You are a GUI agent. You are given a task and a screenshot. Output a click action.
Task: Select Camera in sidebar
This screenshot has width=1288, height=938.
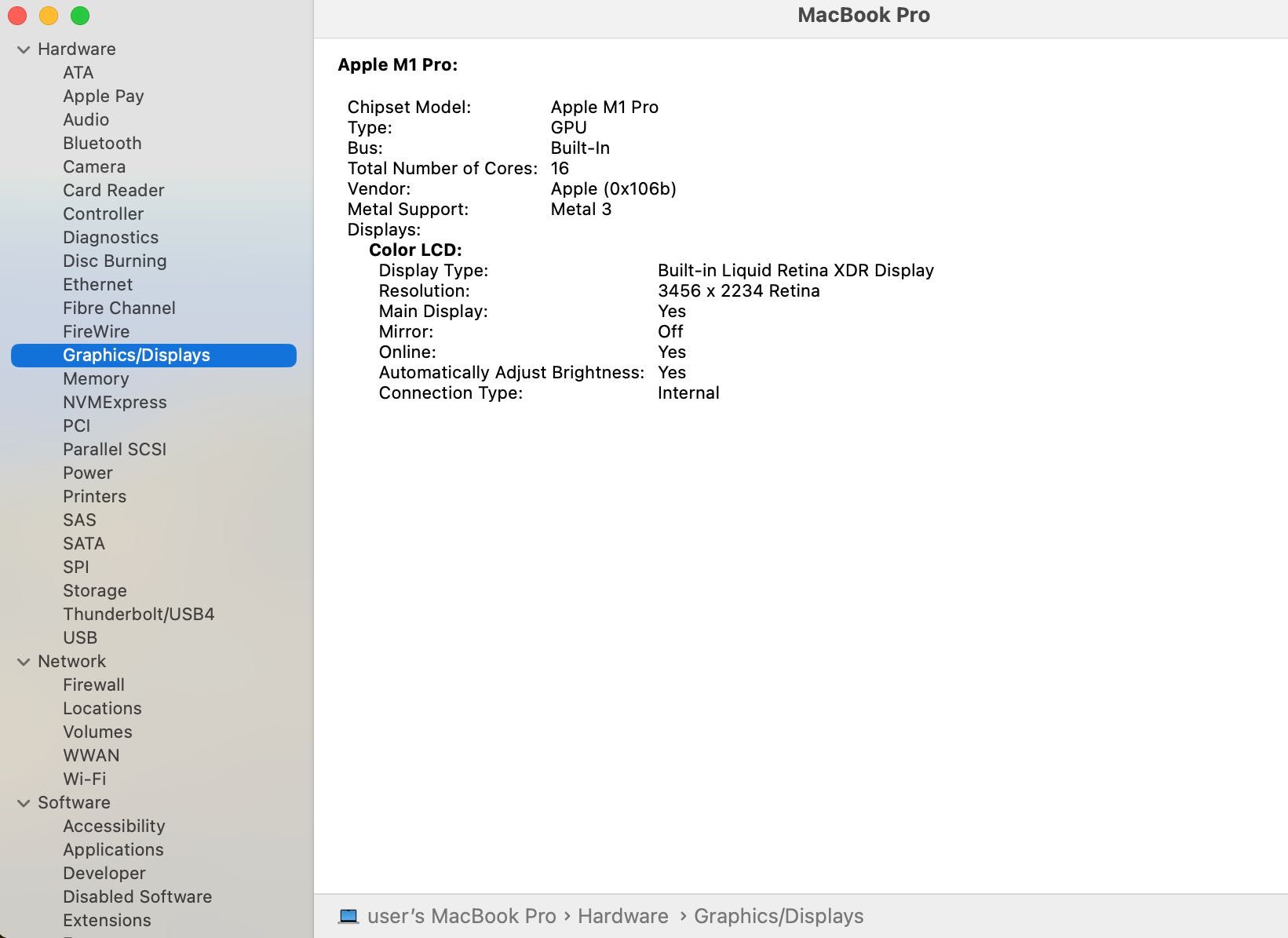click(x=94, y=166)
